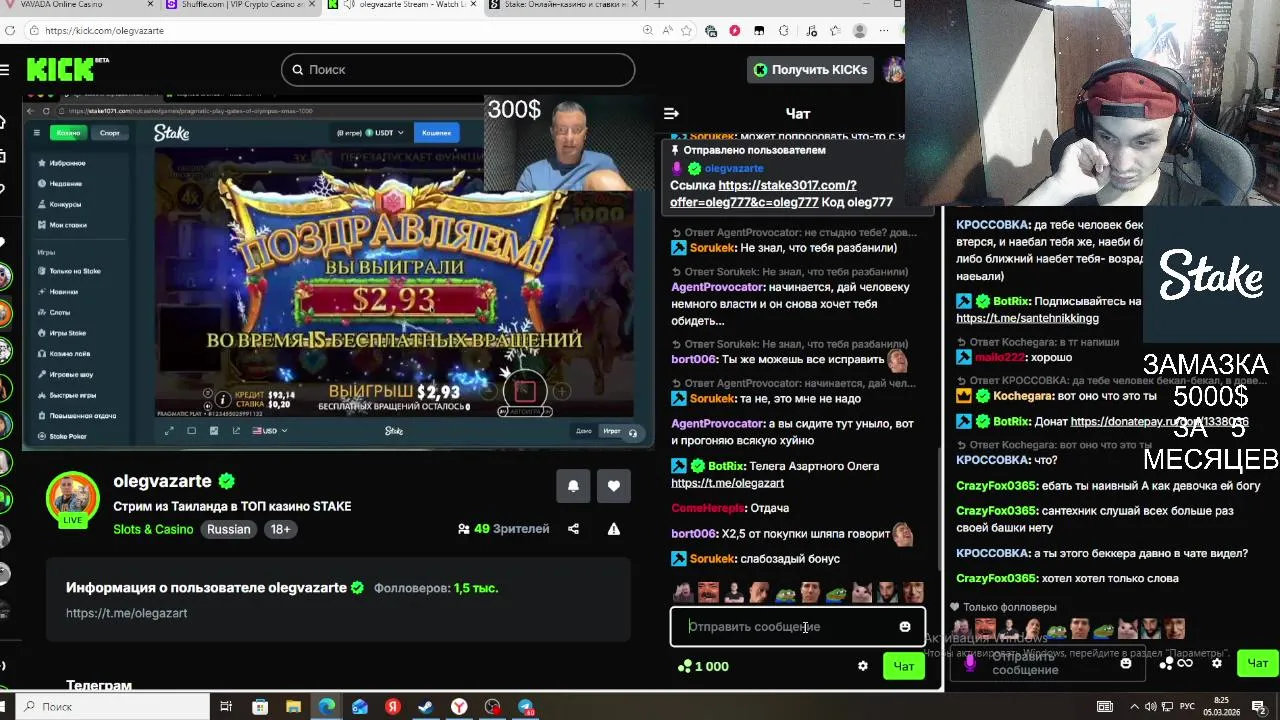The image size is (1280, 720).
Task: Focus the Kick search field
Action: tap(458, 69)
